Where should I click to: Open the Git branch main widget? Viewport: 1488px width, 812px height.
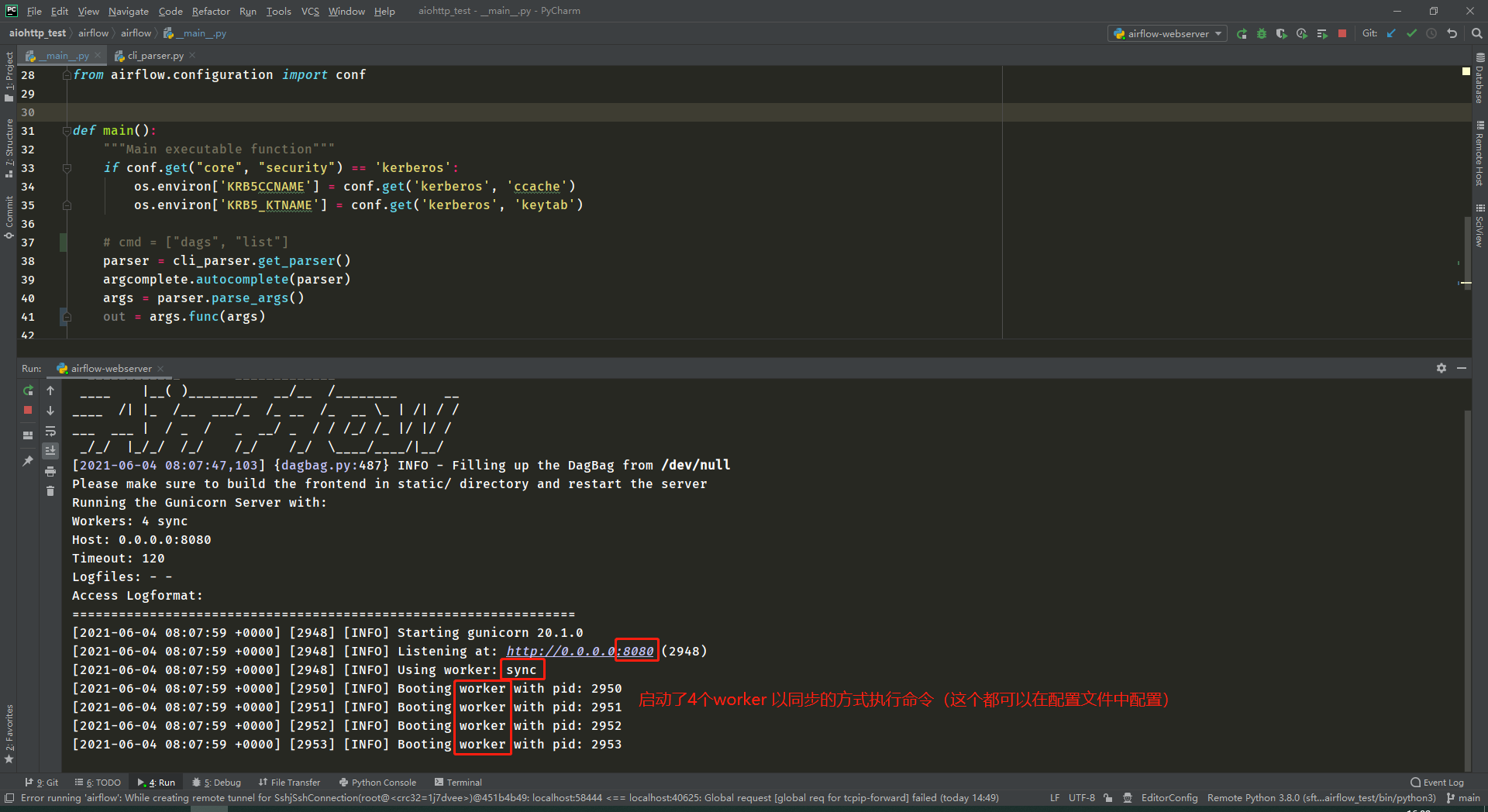1463,798
